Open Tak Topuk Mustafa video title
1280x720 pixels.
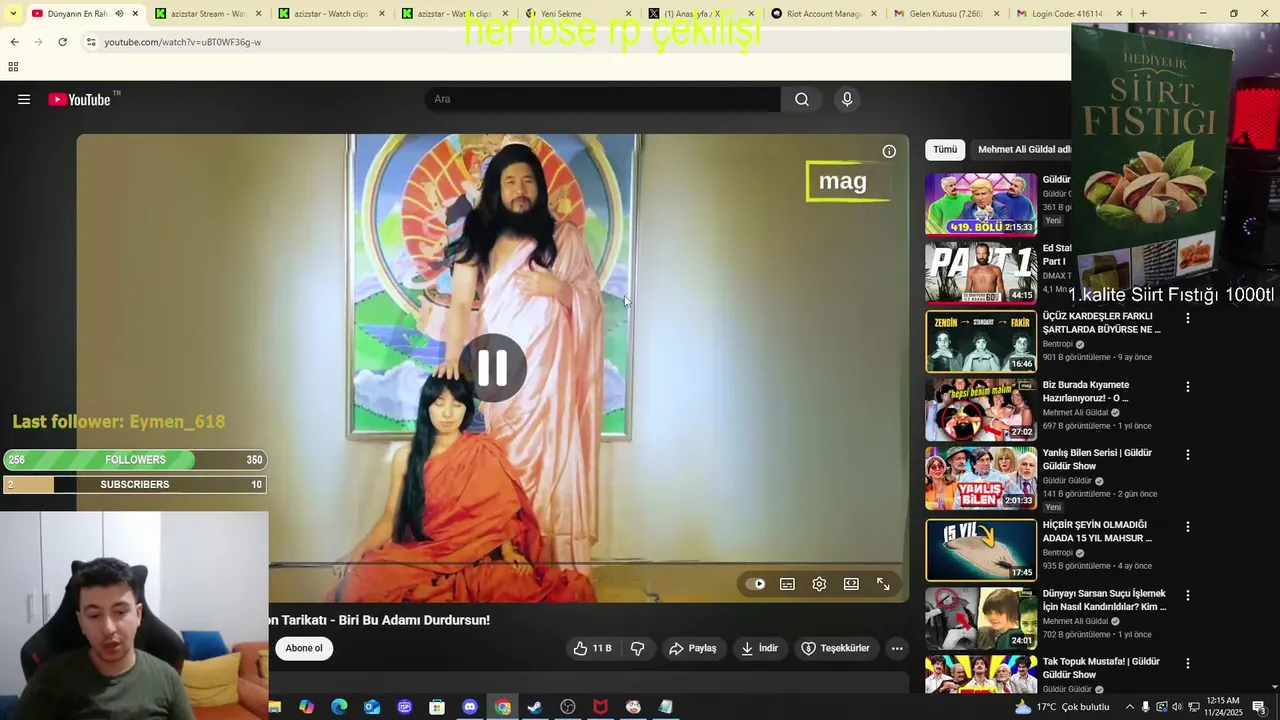click(1101, 668)
